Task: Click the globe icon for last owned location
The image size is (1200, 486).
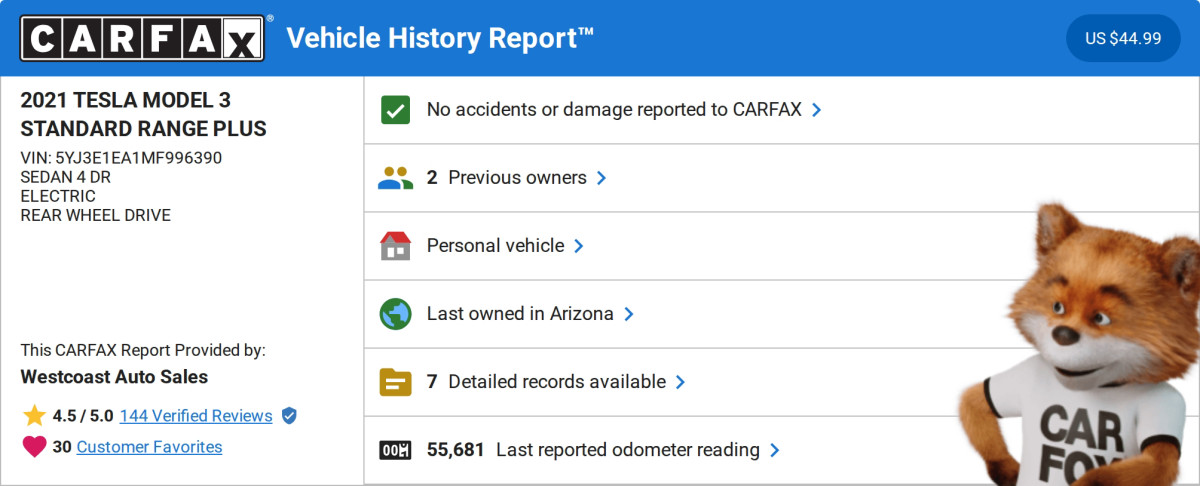Action: point(396,314)
